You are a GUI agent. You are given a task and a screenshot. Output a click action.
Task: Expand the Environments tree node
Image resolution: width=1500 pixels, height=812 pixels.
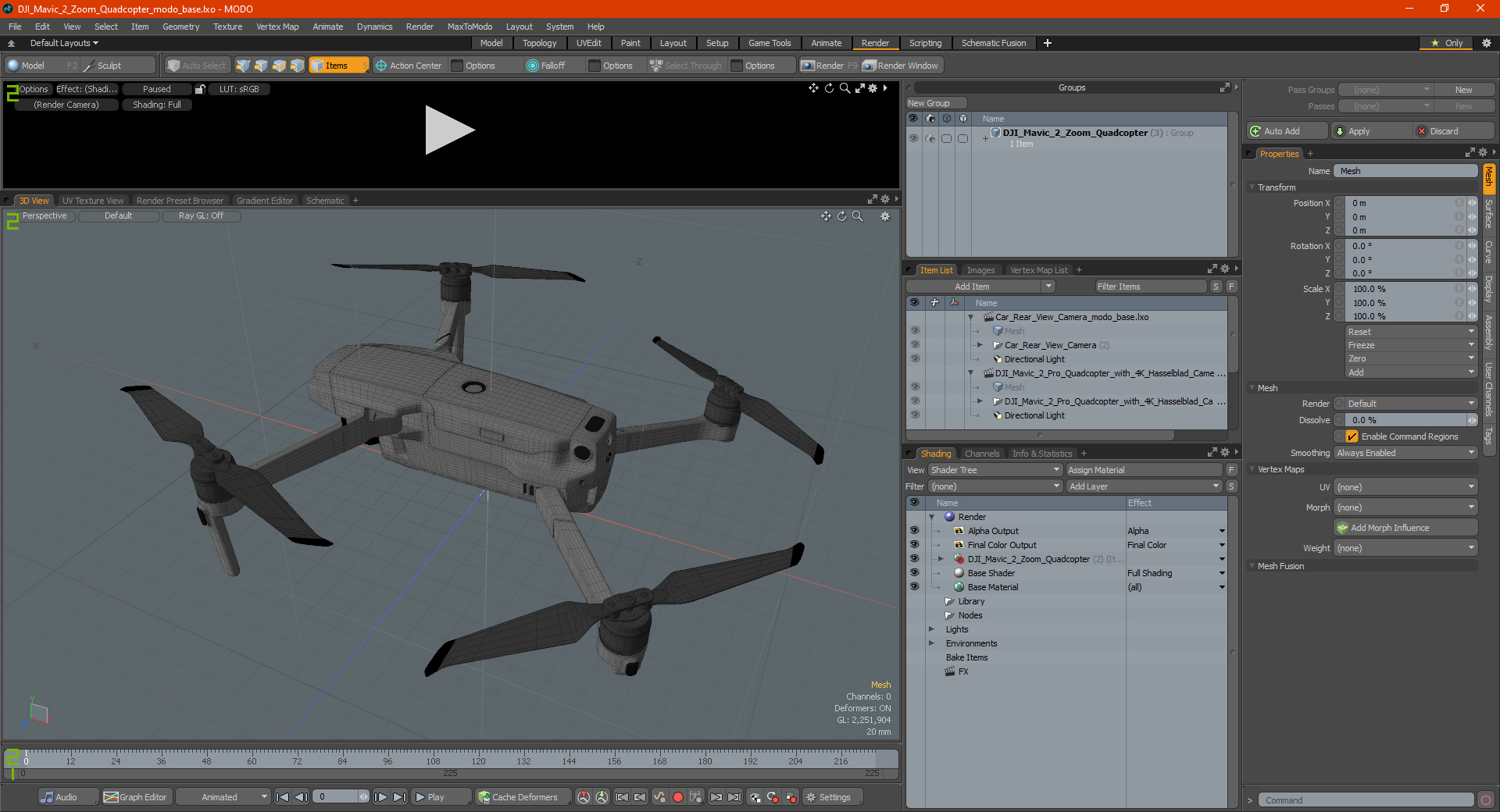[x=931, y=643]
